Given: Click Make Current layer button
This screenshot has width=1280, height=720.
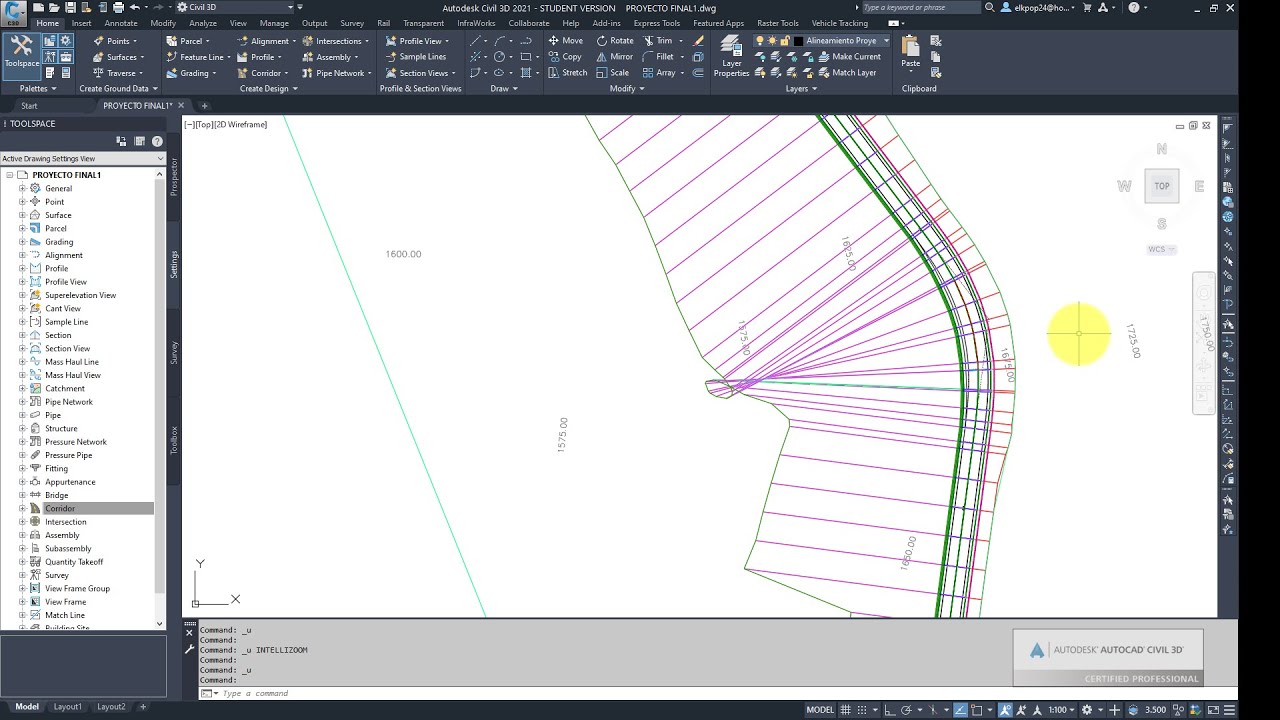Looking at the screenshot, I should click(x=847, y=57).
